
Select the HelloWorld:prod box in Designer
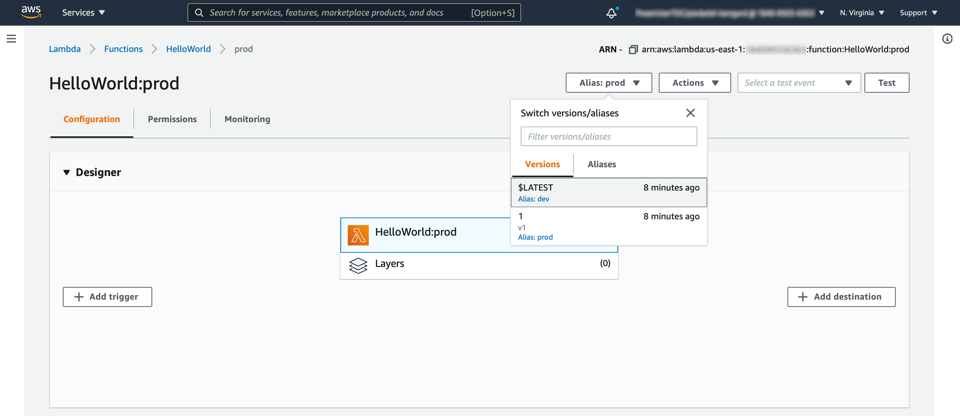tap(426, 235)
